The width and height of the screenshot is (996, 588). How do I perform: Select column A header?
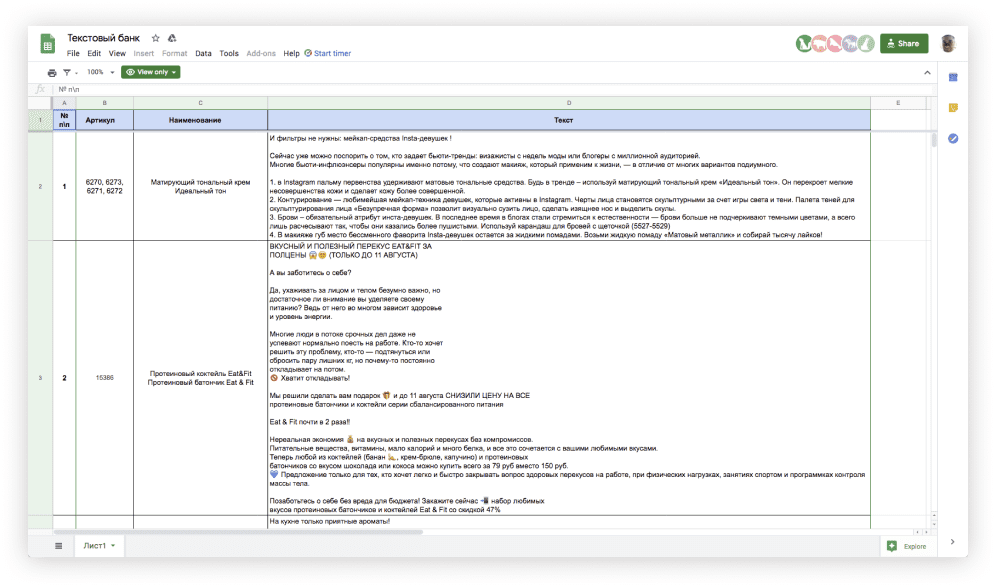(64, 103)
